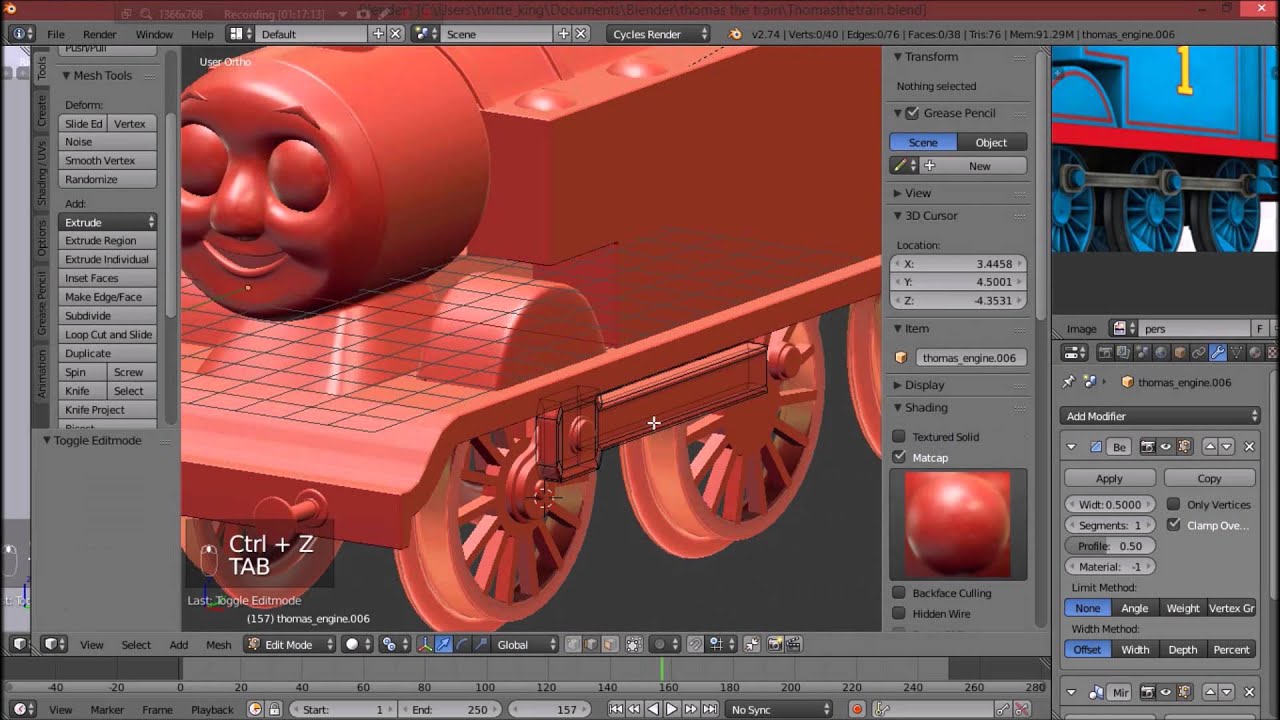
Task: Toggle timeline lock time to editors icon
Action: (x=274, y=709)
